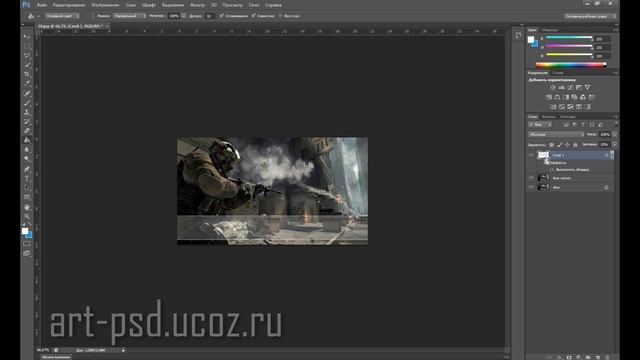Filter layers by type layers icon
Screen dimensions: 640x360
point(583,124)
